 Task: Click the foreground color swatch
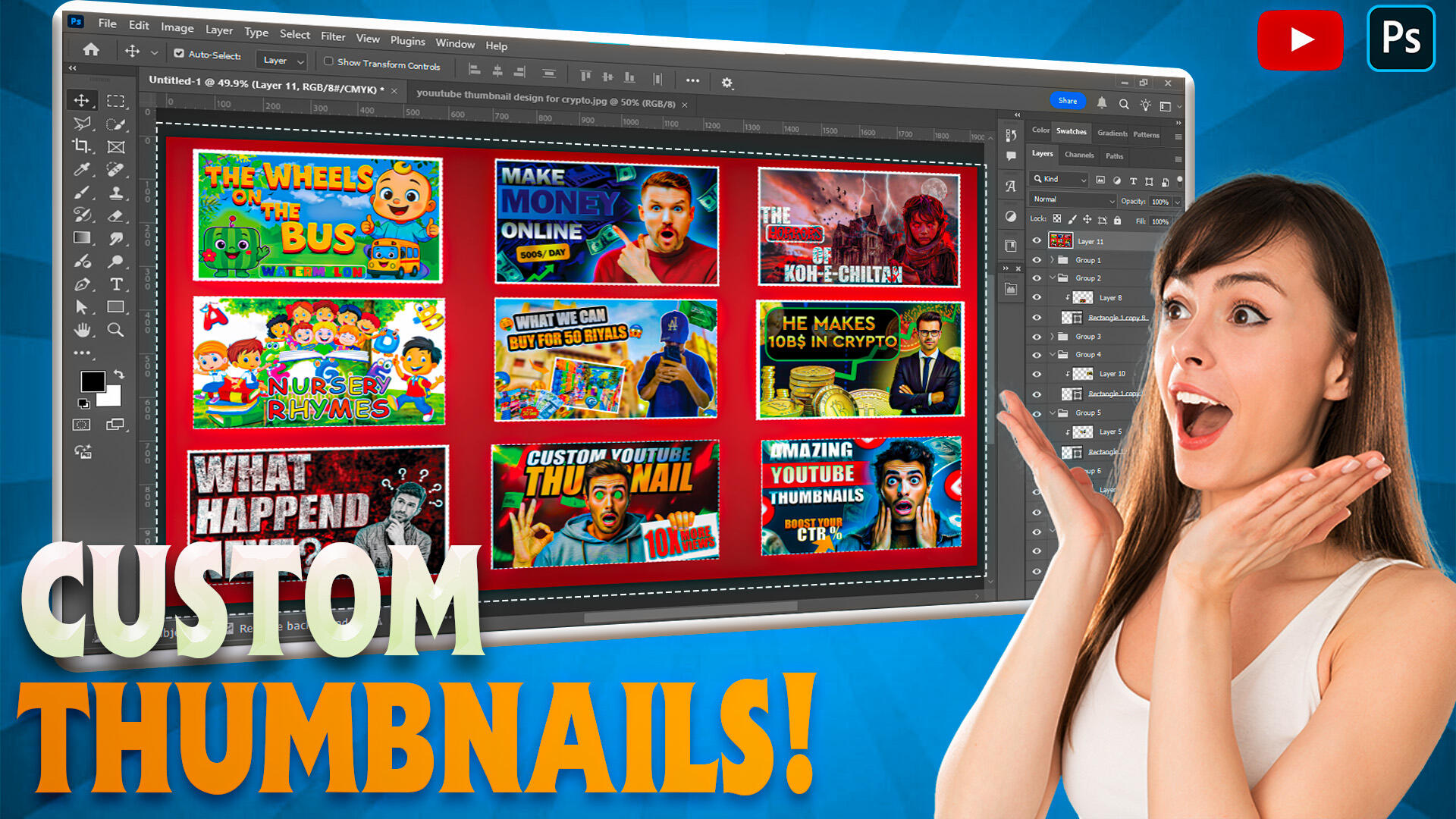coord(93,381)
